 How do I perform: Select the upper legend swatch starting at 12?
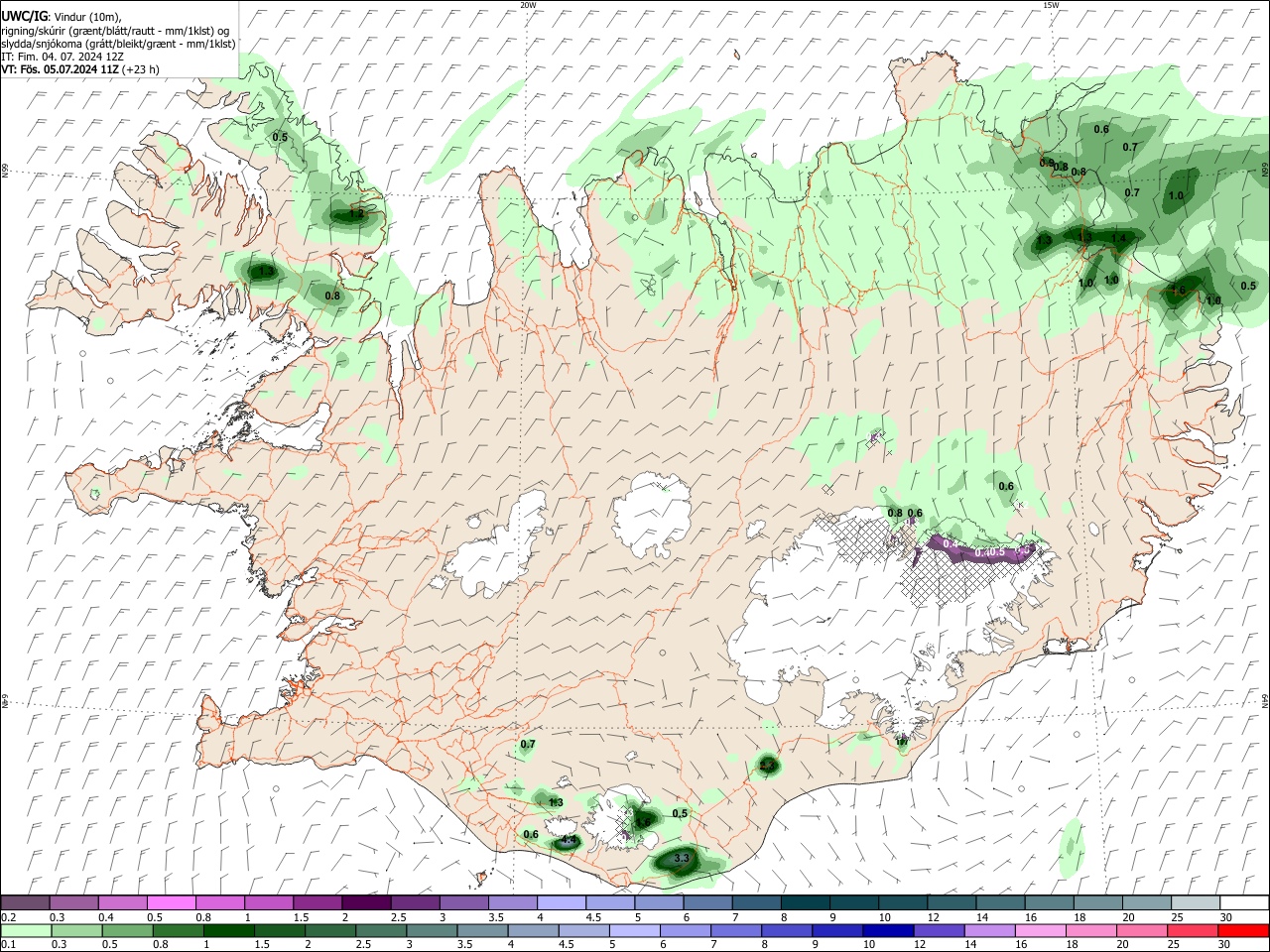[x=951, y=903]
